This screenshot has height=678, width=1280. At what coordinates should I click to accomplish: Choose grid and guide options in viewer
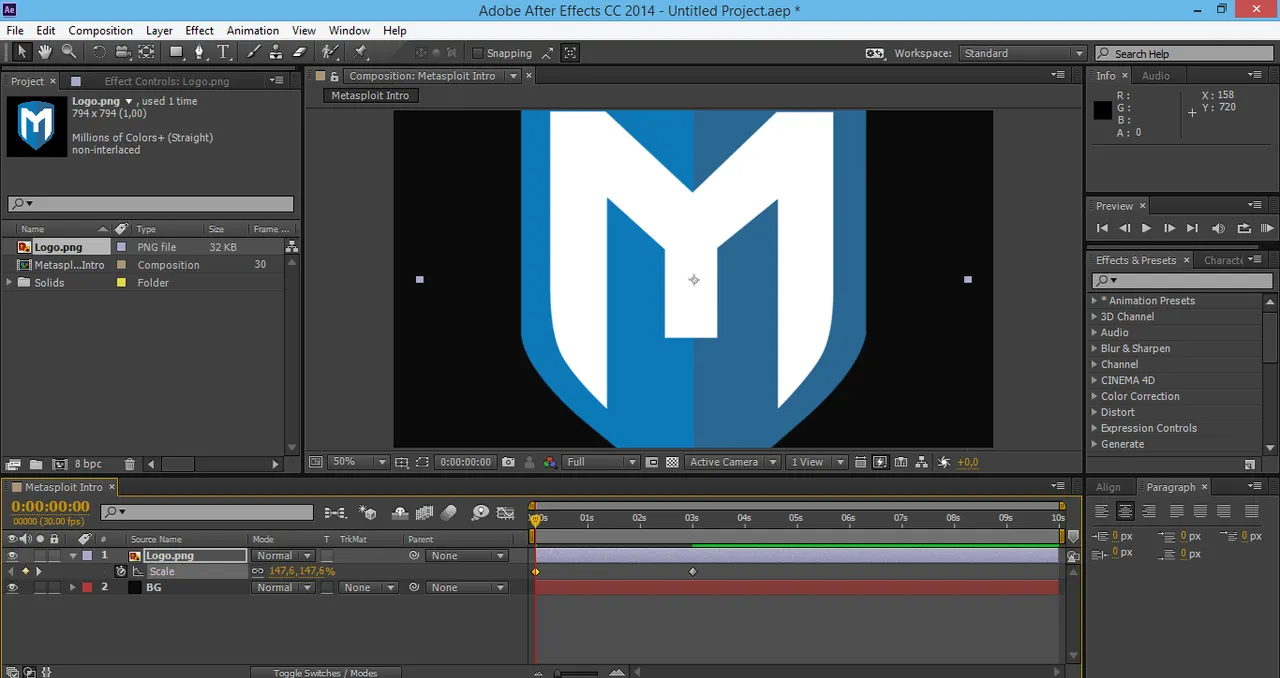(402, 462)
